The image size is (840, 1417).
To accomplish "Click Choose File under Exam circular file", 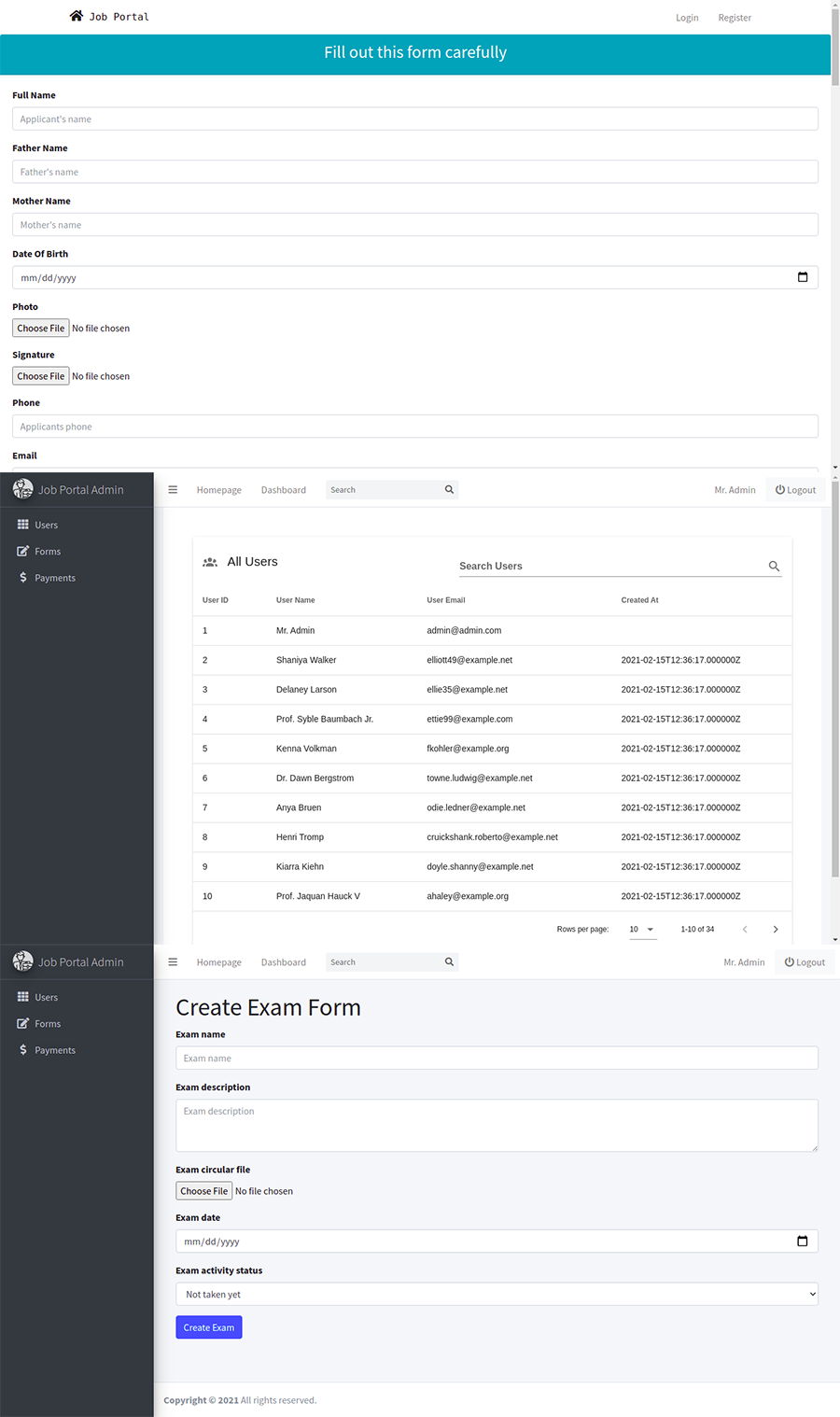I will (203, 1191).
